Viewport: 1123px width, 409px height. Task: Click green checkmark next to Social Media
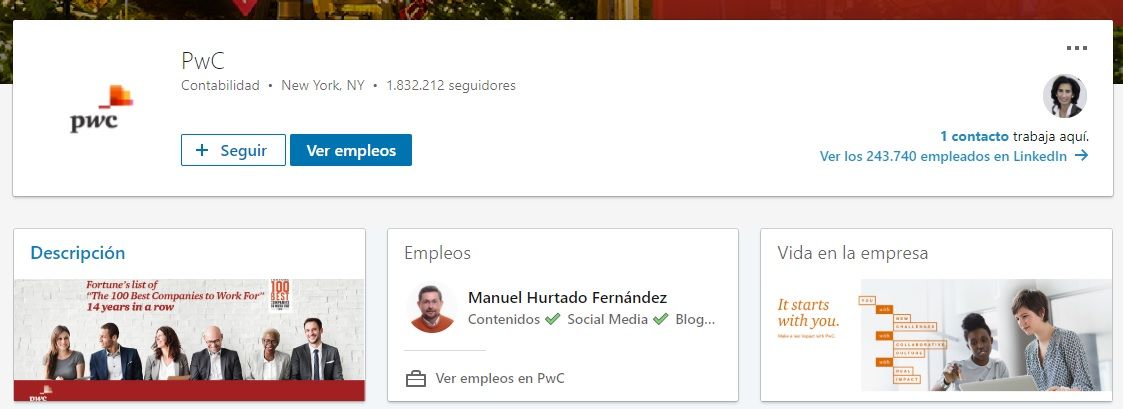coord(660,319)
